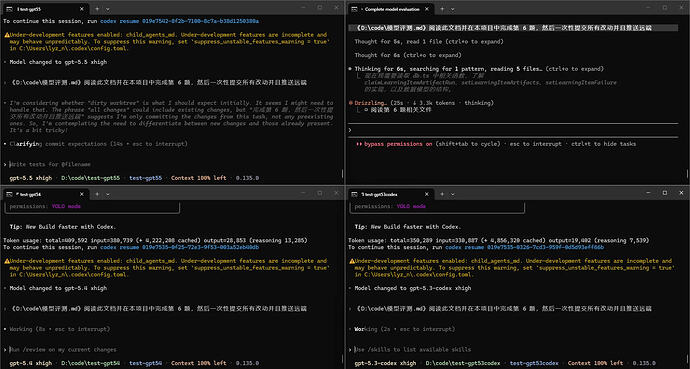Viewport: 690px width, 369px height.
Task: Click the 'gpt-5.5 xhigh' status bar entry
Action: click(x=30, y=178)
